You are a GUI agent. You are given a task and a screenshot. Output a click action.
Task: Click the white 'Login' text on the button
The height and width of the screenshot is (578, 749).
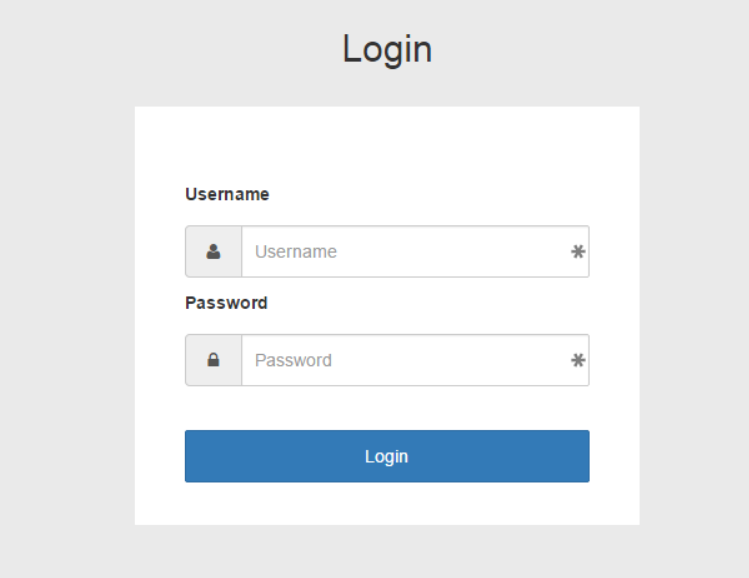tap(386, 457)
